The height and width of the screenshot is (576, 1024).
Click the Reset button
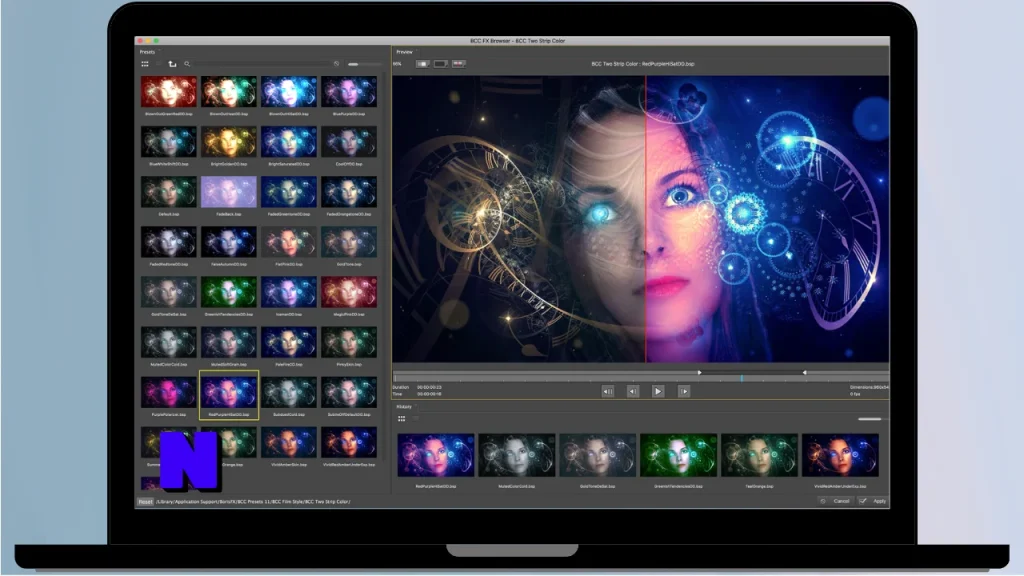pos(145,502)
